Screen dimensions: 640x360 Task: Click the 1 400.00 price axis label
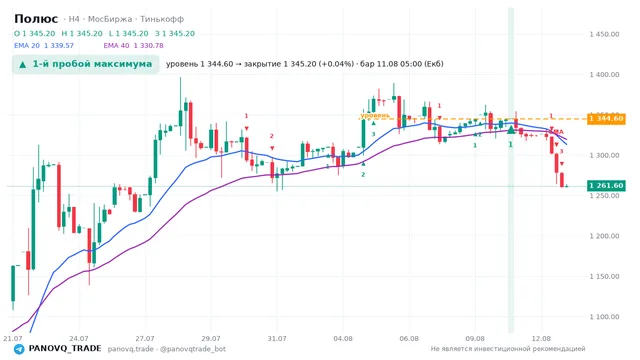point(604,75)
